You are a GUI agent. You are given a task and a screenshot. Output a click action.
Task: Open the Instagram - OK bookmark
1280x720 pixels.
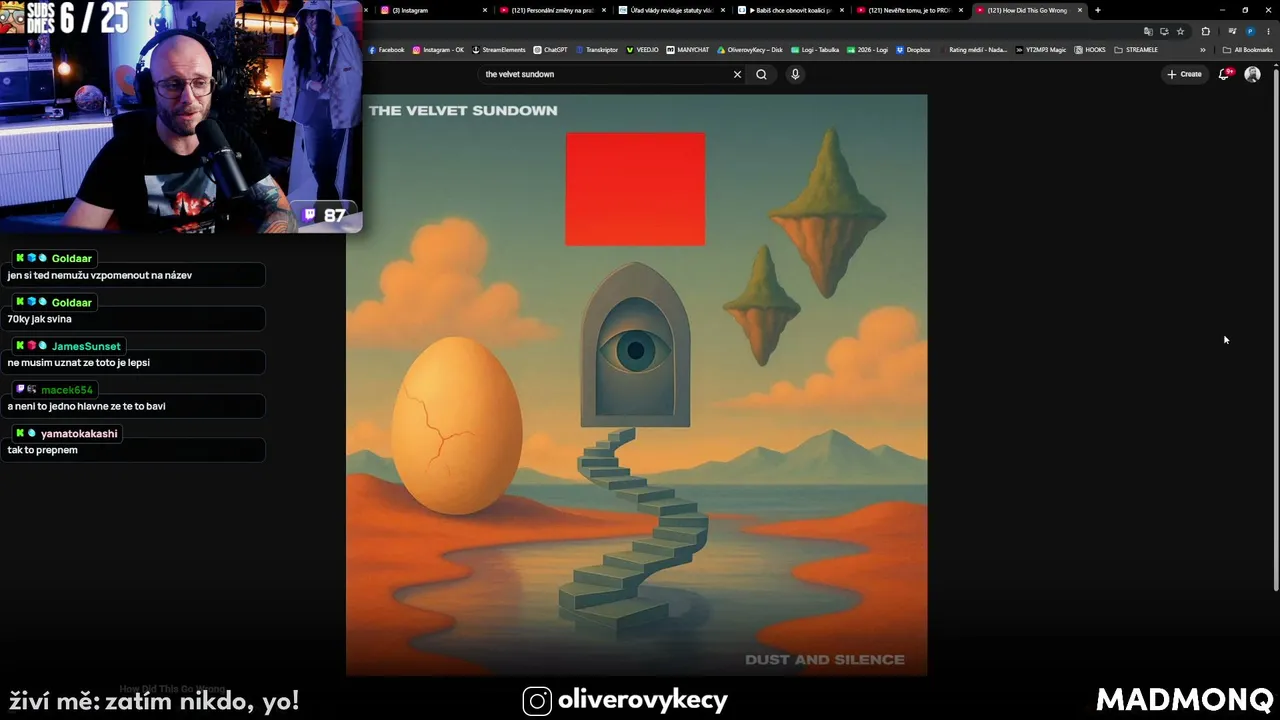(439, 50)
